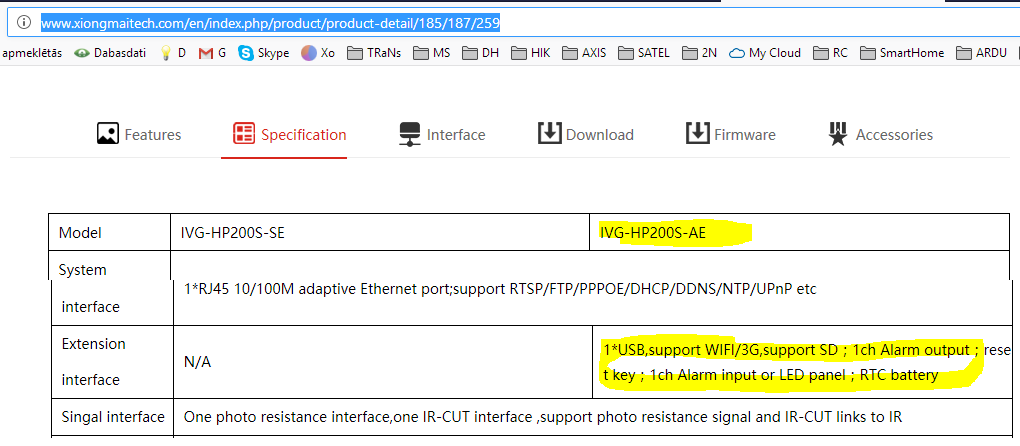Click the Features image icon
This screenshot has height=446, width=1020.
[108, 133]
